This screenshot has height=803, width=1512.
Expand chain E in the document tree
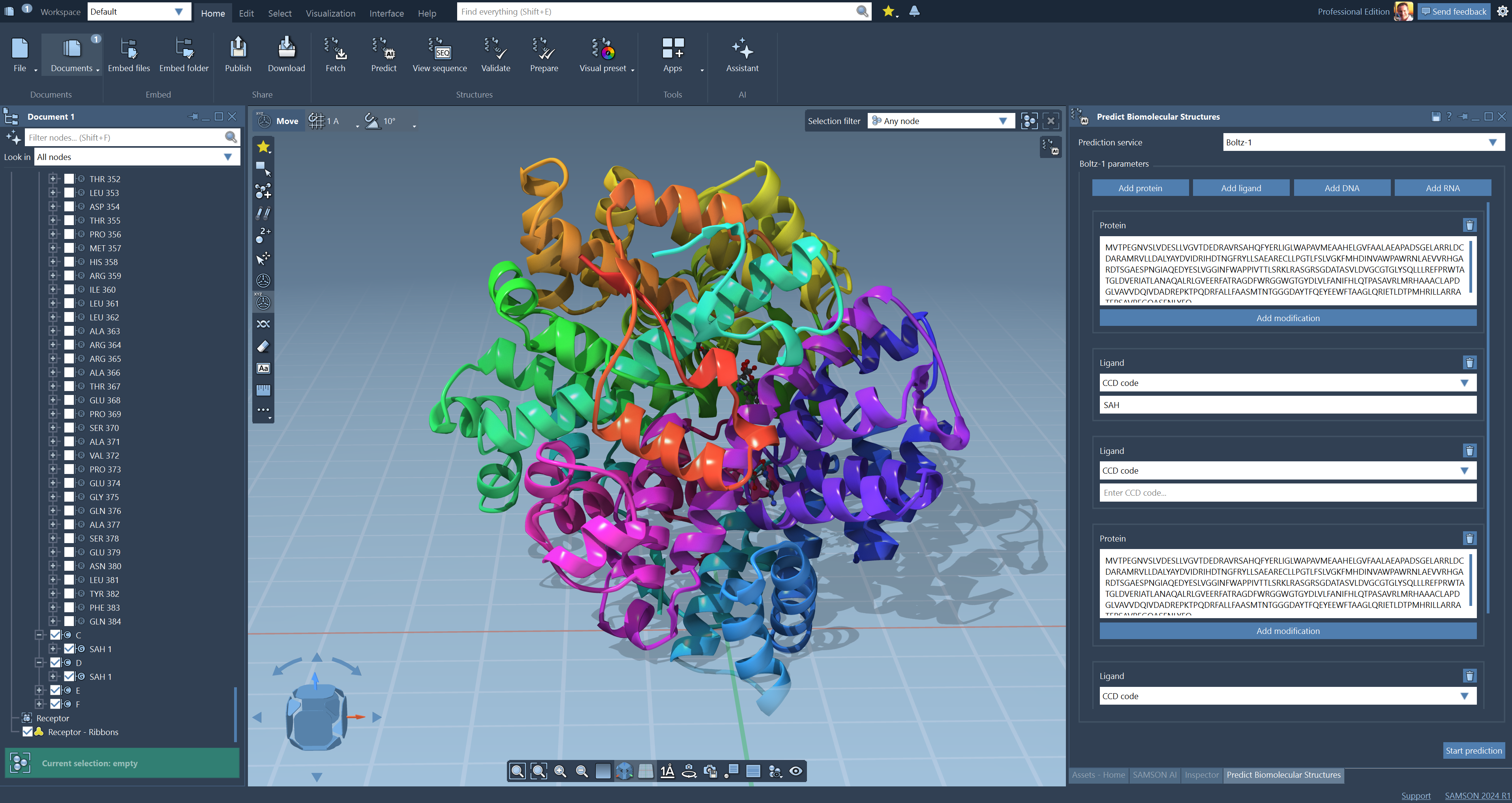[x=39, y=690]
